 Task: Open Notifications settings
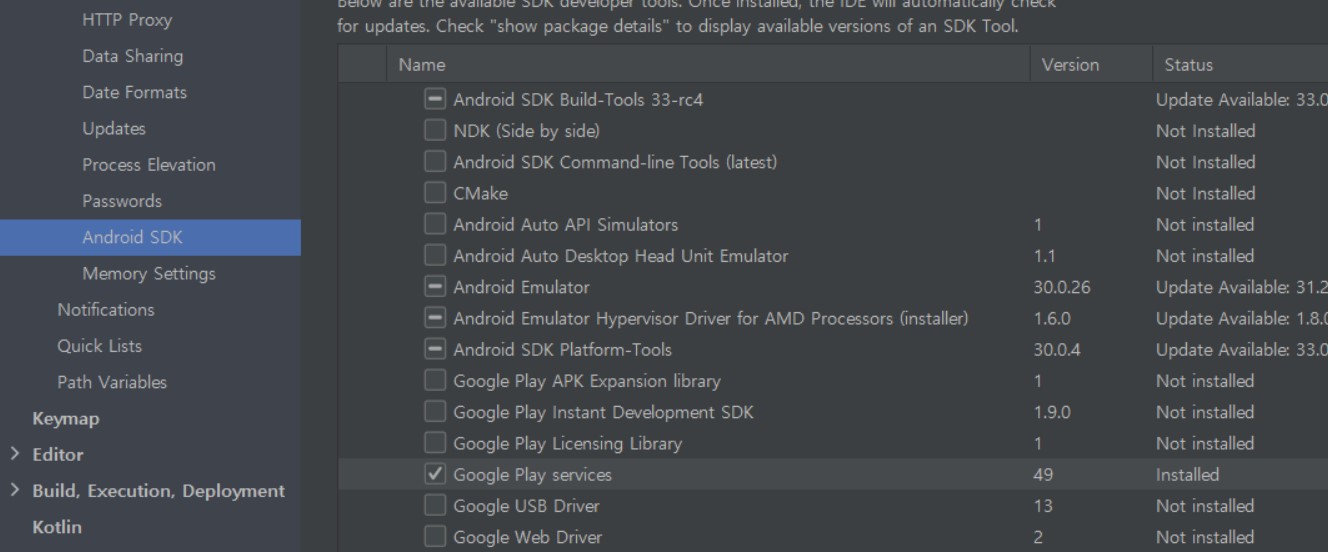tap(106, 310)
